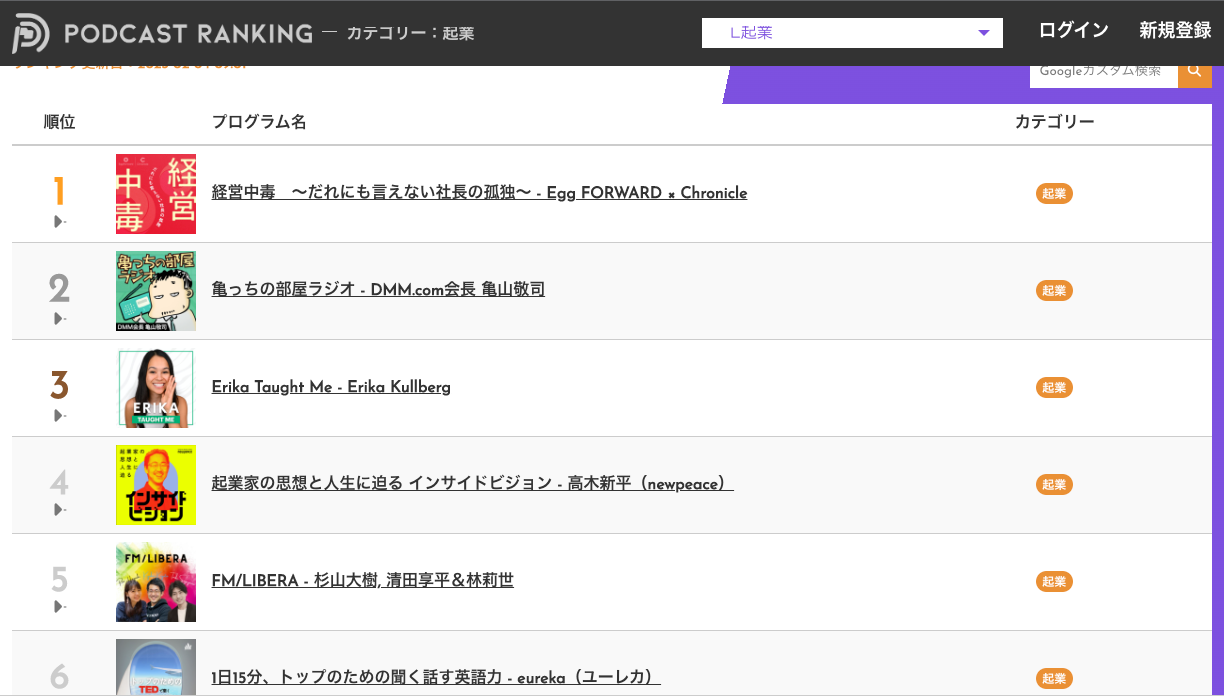Click the Podcast Ranking logo icon
This screenshot has width=1224, height=699.
[x=31, y=33]
